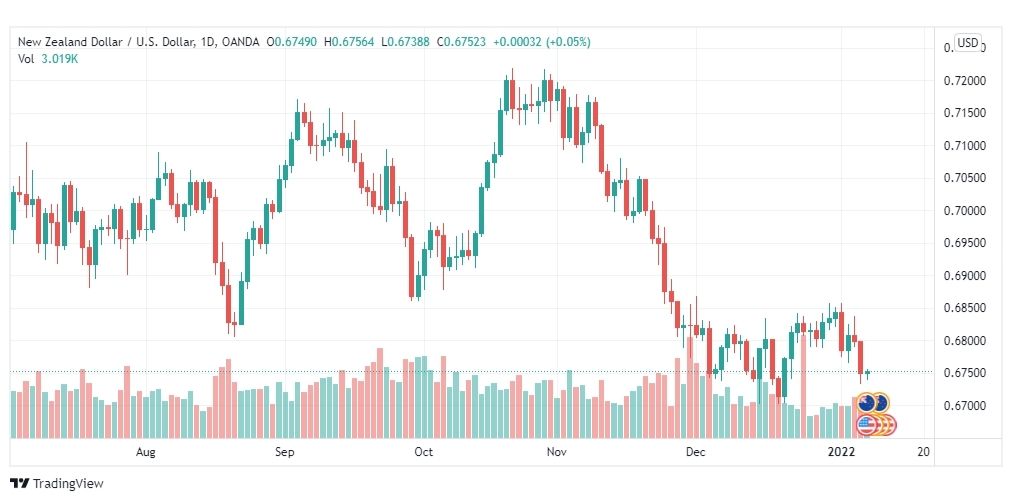This screenshot has width=1012, height=501.
Task: Click the Oct label on time axis
Action: (x=423, y=452)
